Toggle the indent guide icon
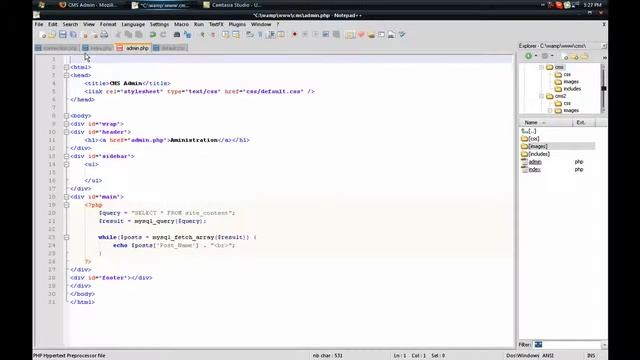Viewport: 640px width, 360px height. 271,35
